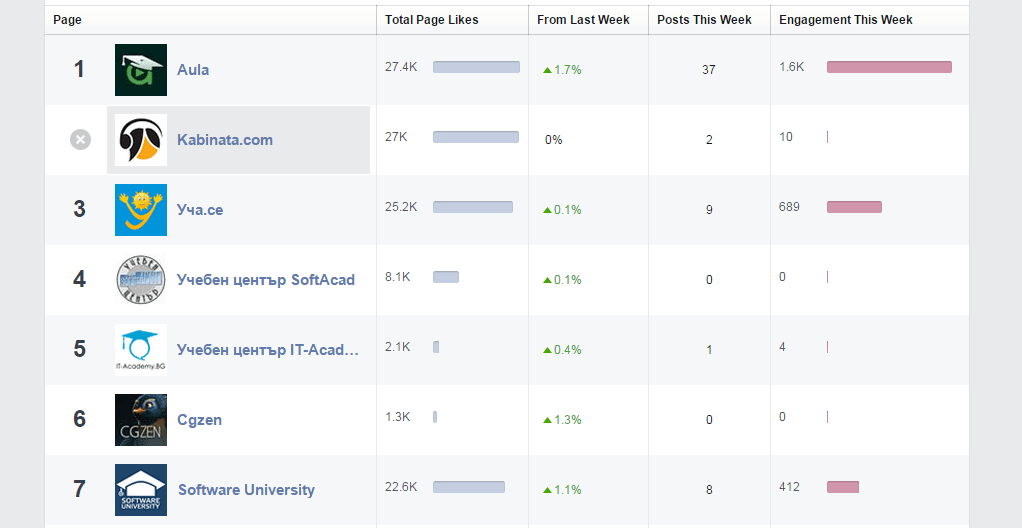Click the SoftAcad page logo icon
The height and width of the screenshot is (528, 1022).
140,280
